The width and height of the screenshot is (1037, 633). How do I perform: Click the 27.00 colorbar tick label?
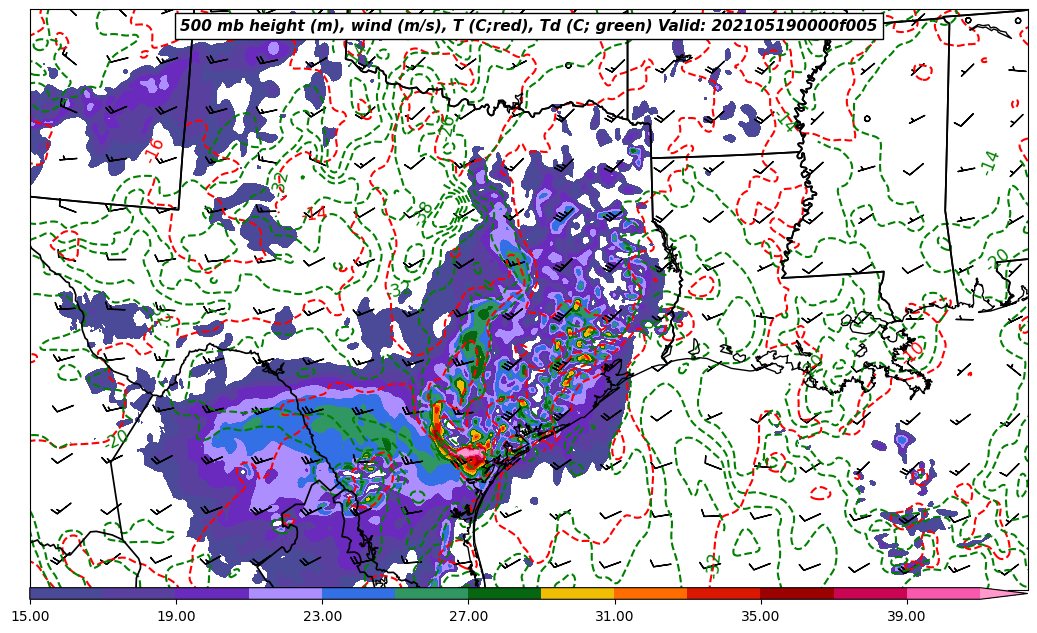tap(468, 616)
